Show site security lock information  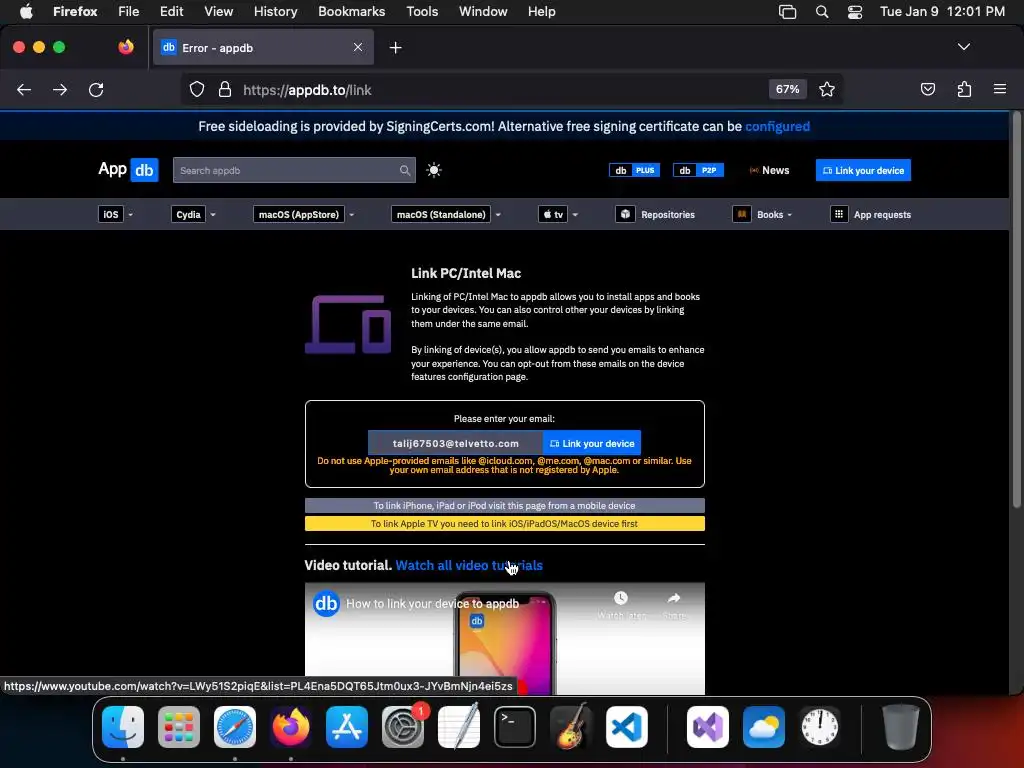click(225, 89)
